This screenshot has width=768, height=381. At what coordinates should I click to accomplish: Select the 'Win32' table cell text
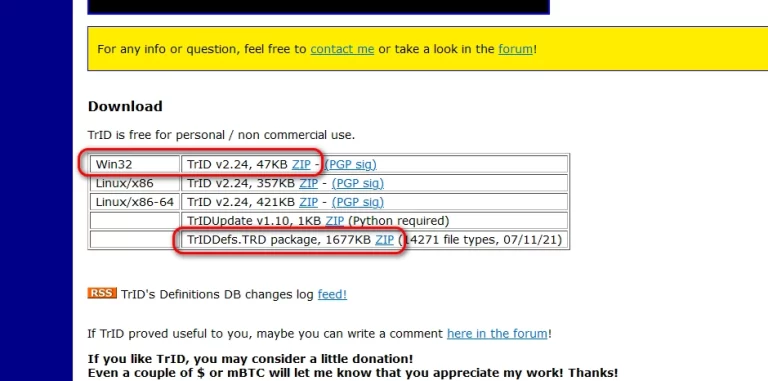point(114,164)
